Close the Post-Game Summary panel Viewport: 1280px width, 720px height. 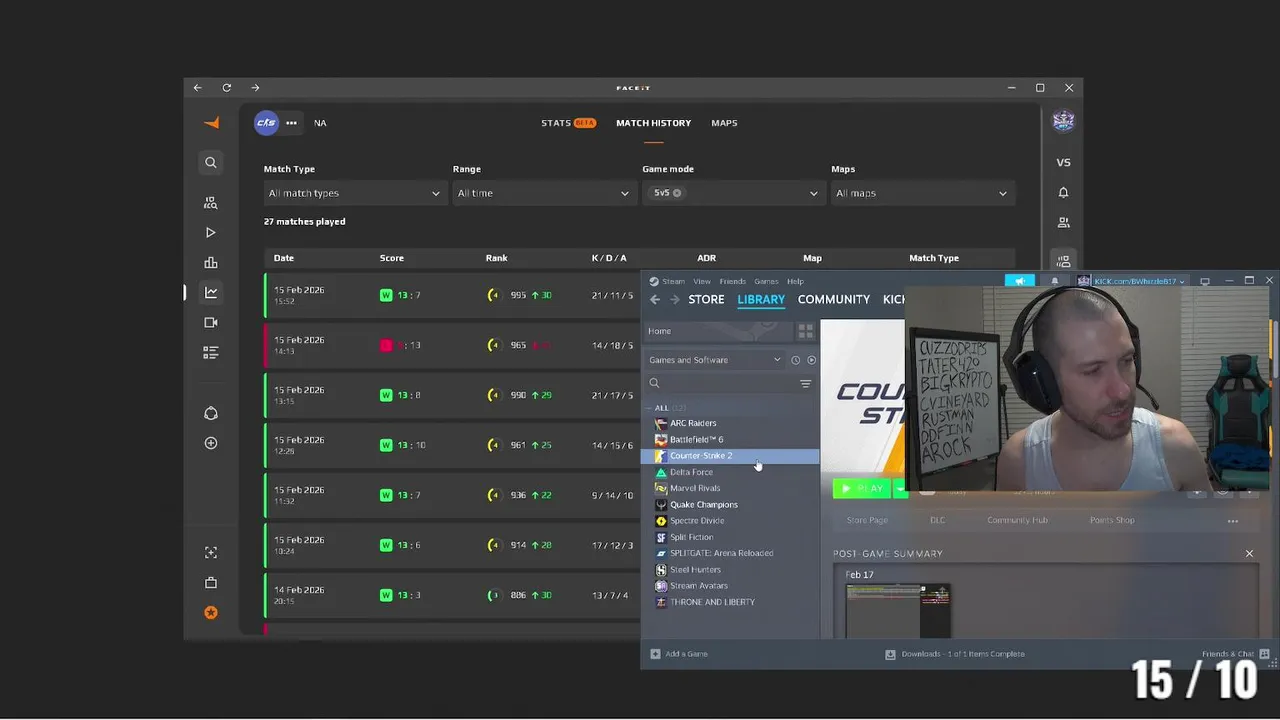[1249, 553]
